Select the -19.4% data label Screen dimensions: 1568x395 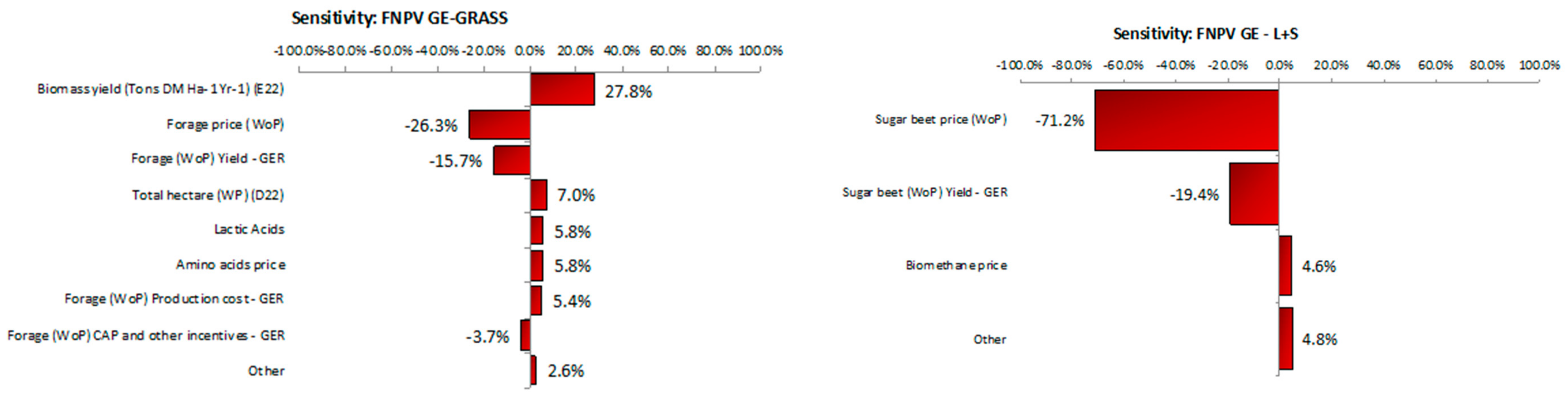tap(1194, 195)
